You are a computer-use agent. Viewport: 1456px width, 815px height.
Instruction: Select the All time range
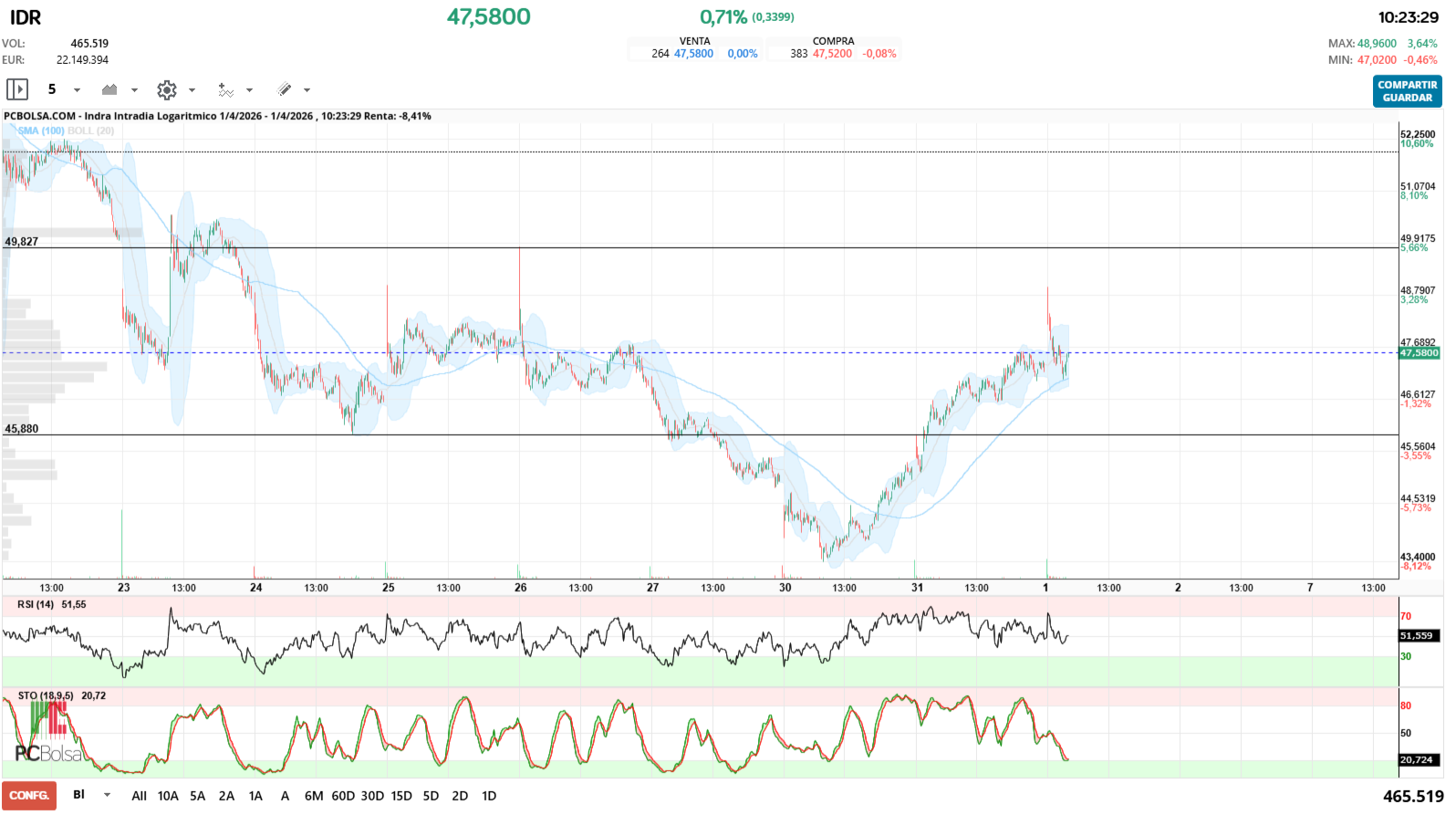[139, 796]
